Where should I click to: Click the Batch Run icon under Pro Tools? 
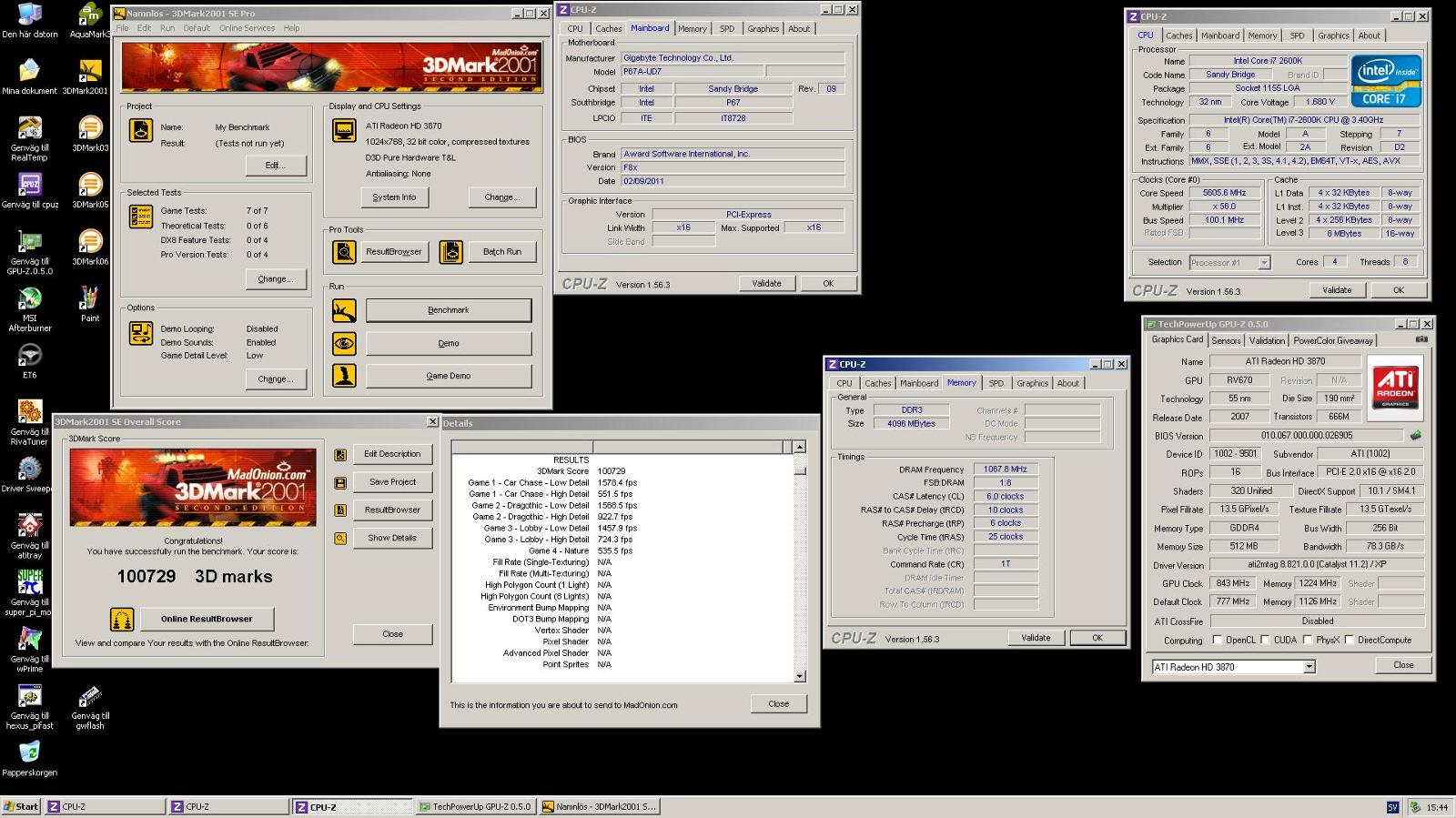450,252
